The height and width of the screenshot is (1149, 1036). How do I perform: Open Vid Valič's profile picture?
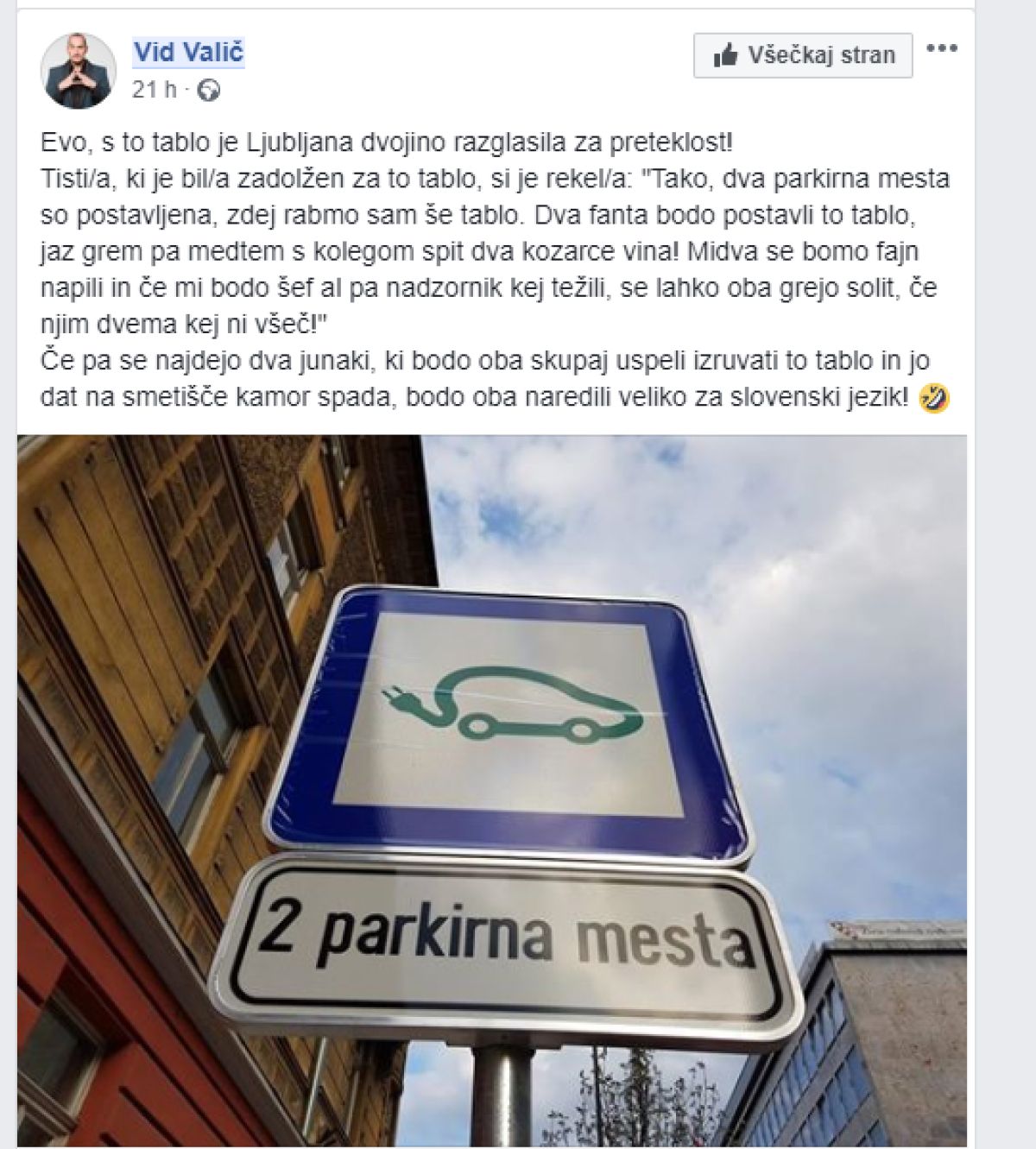pyautogui.click(x=78, y=71)
